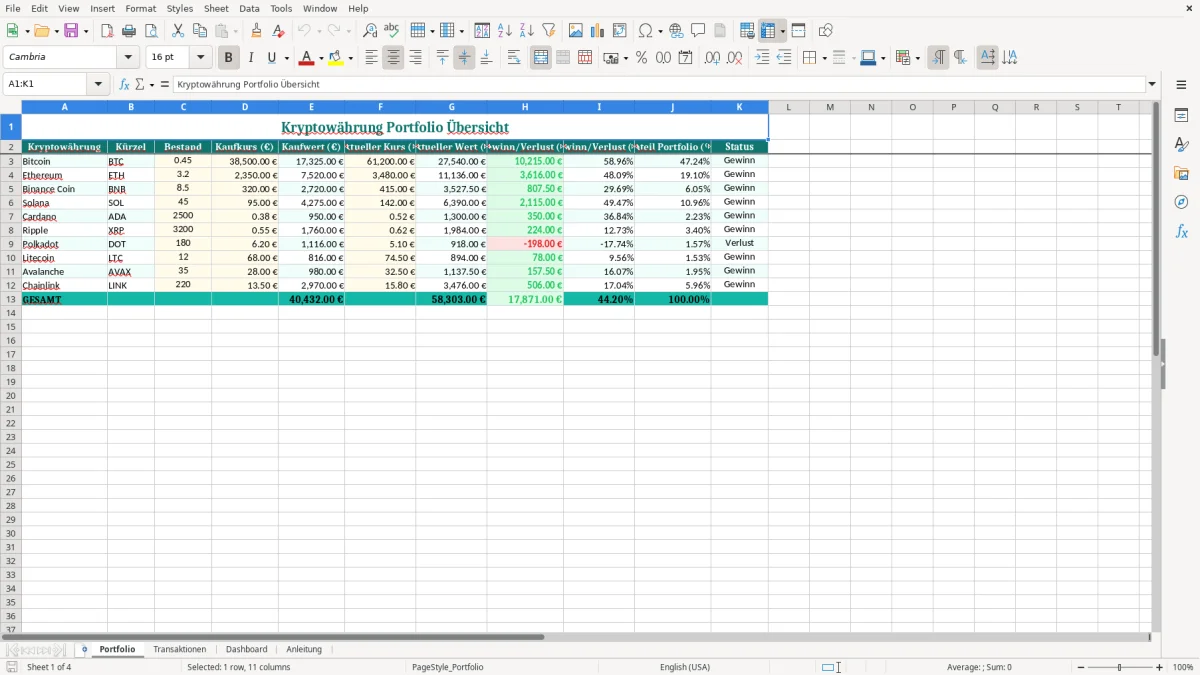
Task: Insert a comment
Action: click(x=698, y=31)
